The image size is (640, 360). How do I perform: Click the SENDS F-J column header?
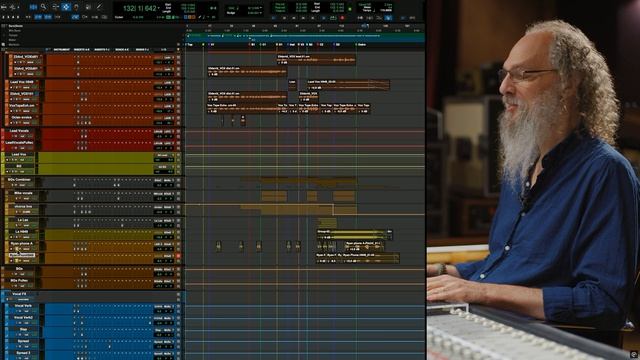point(142,49)
